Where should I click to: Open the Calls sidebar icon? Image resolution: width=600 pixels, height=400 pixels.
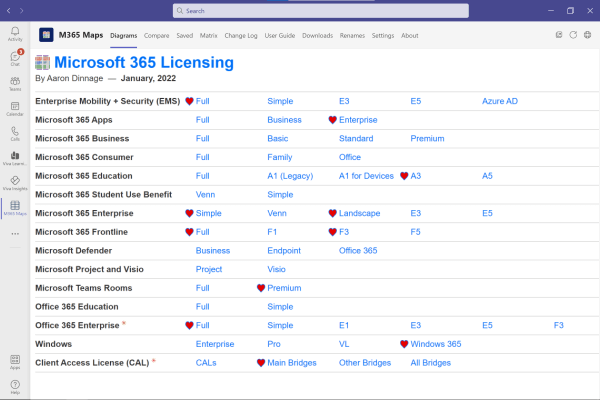click(15, 134)
